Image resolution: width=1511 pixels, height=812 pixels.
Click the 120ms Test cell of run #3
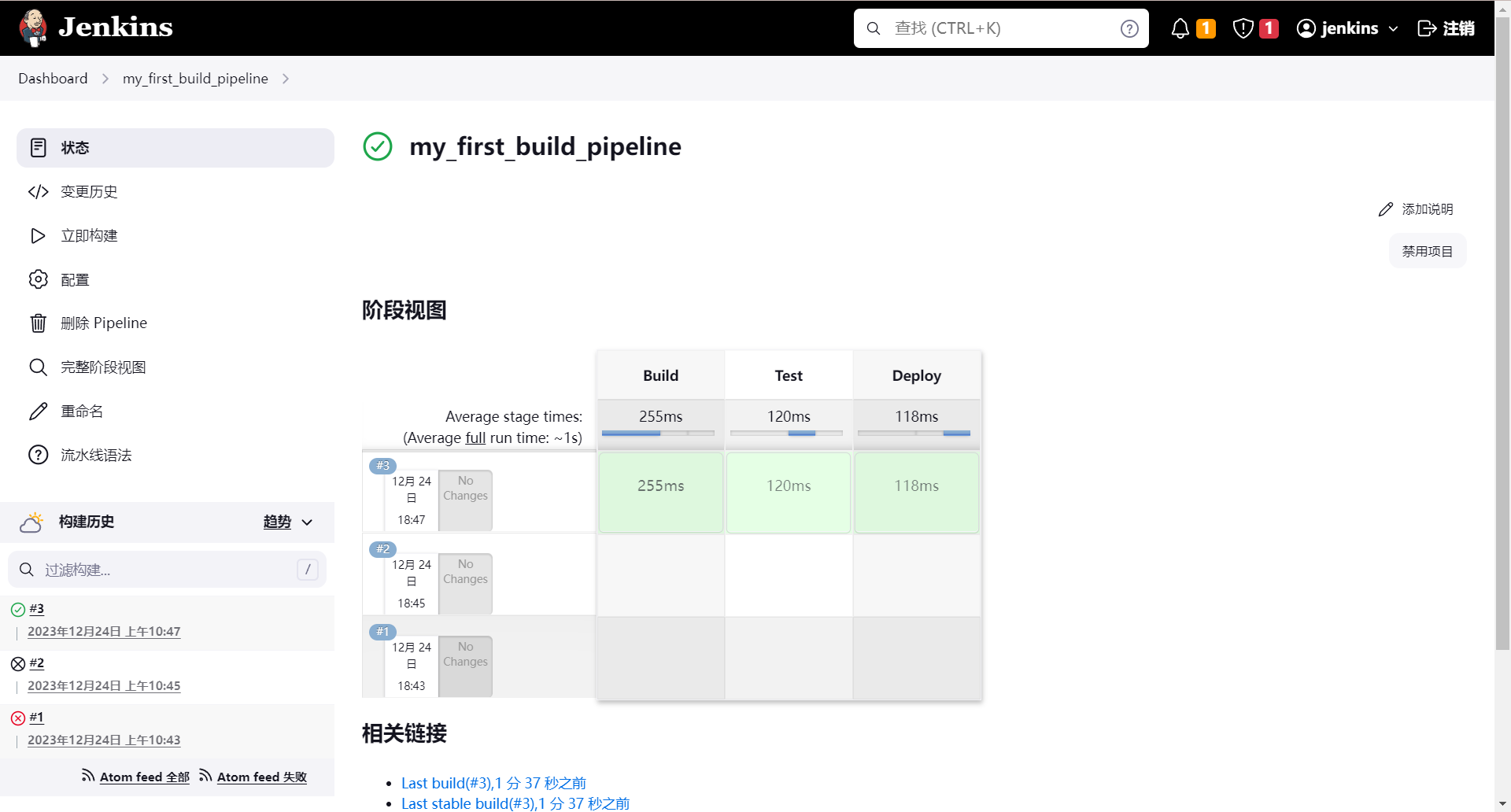pos(789,493)
